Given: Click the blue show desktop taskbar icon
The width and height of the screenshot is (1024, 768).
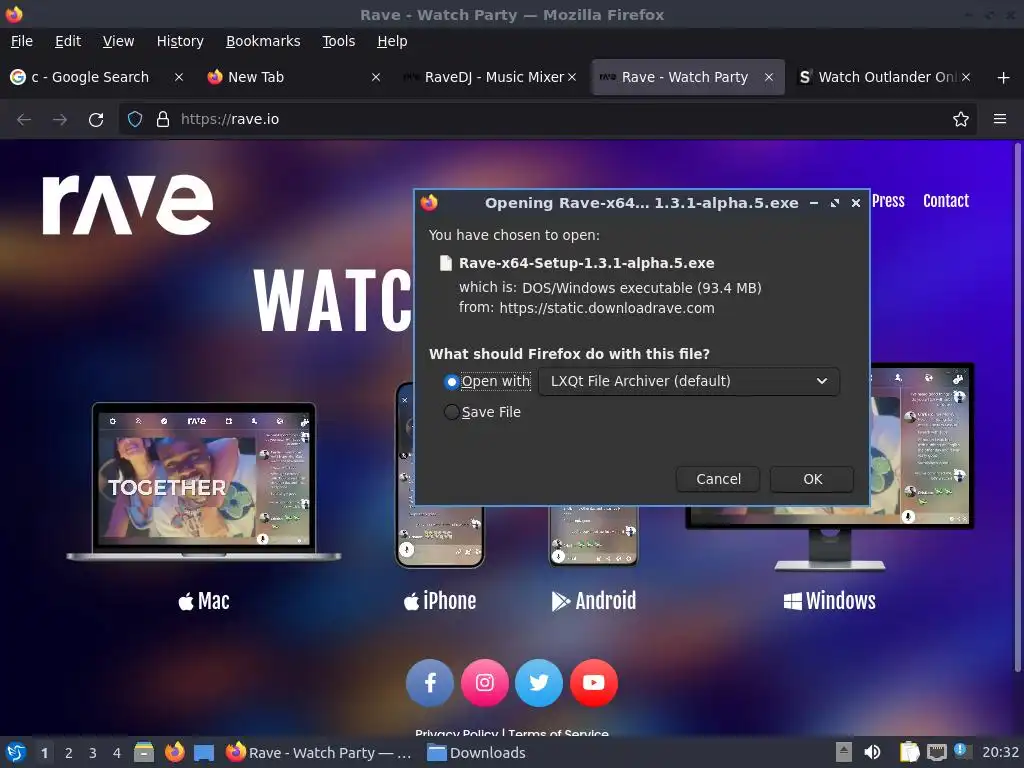Looking at the screenshot, I should [204, 753].
